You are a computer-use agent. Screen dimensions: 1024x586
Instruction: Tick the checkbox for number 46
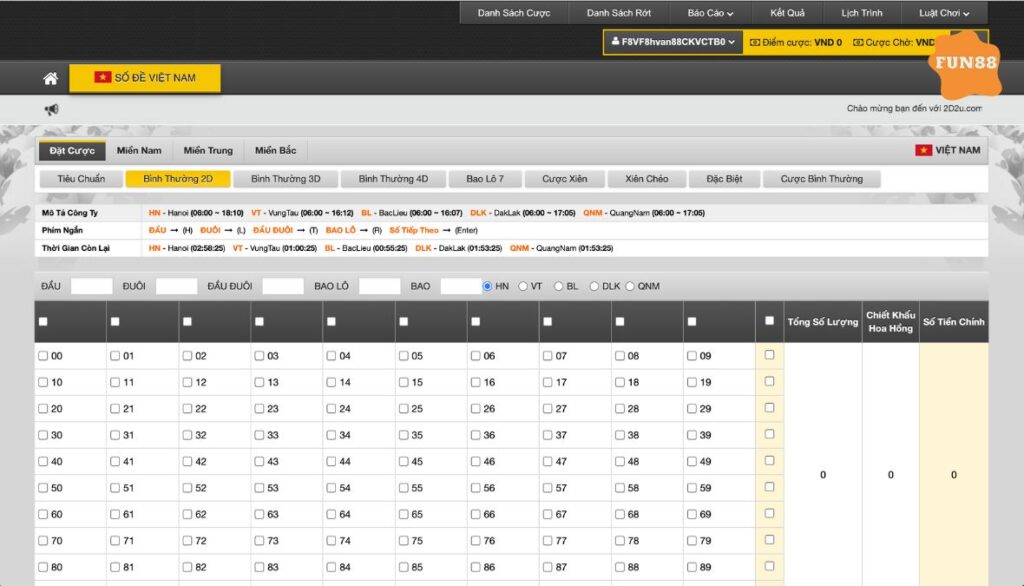click(x=475, y=461)
